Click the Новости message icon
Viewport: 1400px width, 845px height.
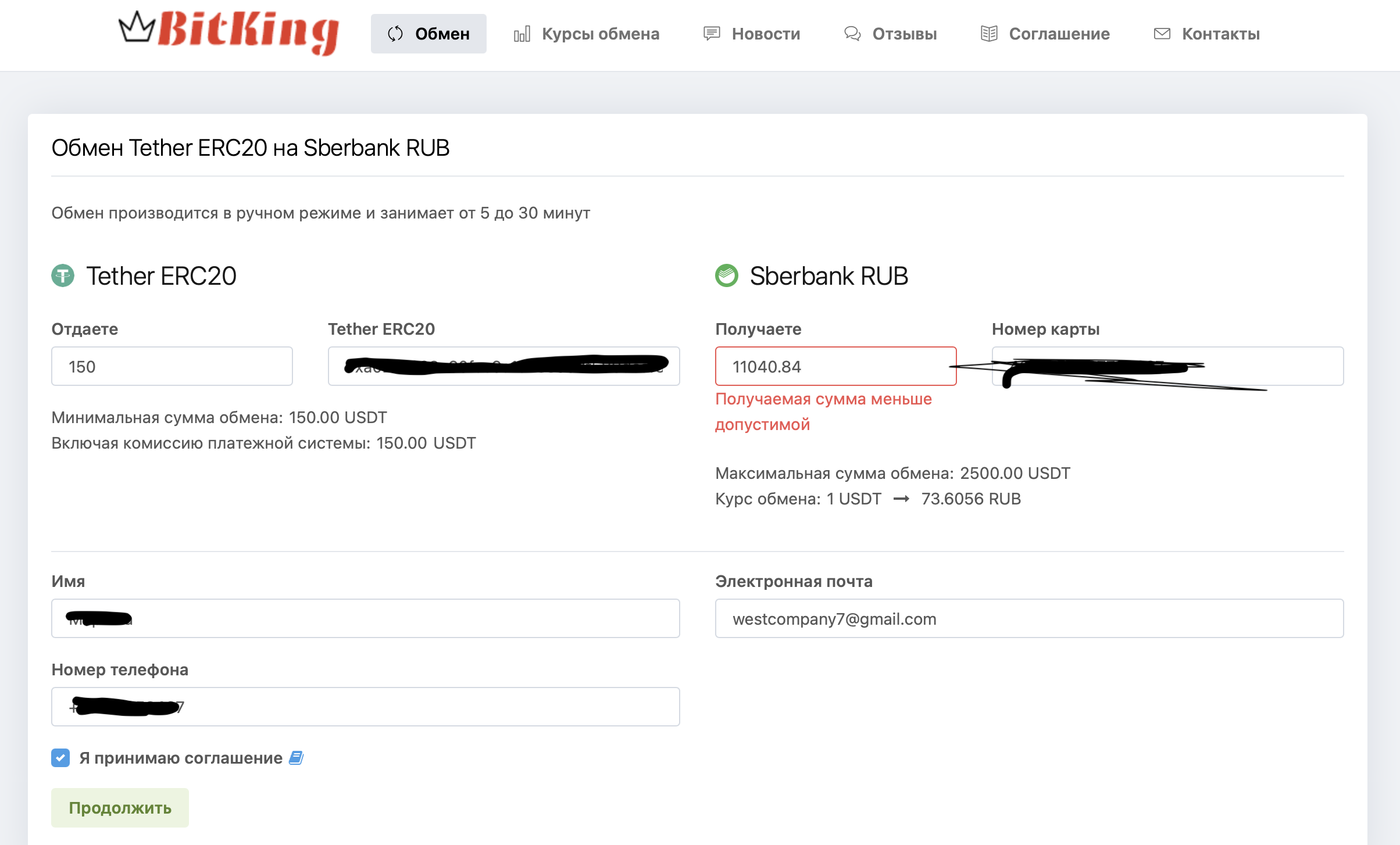(712, 34)
